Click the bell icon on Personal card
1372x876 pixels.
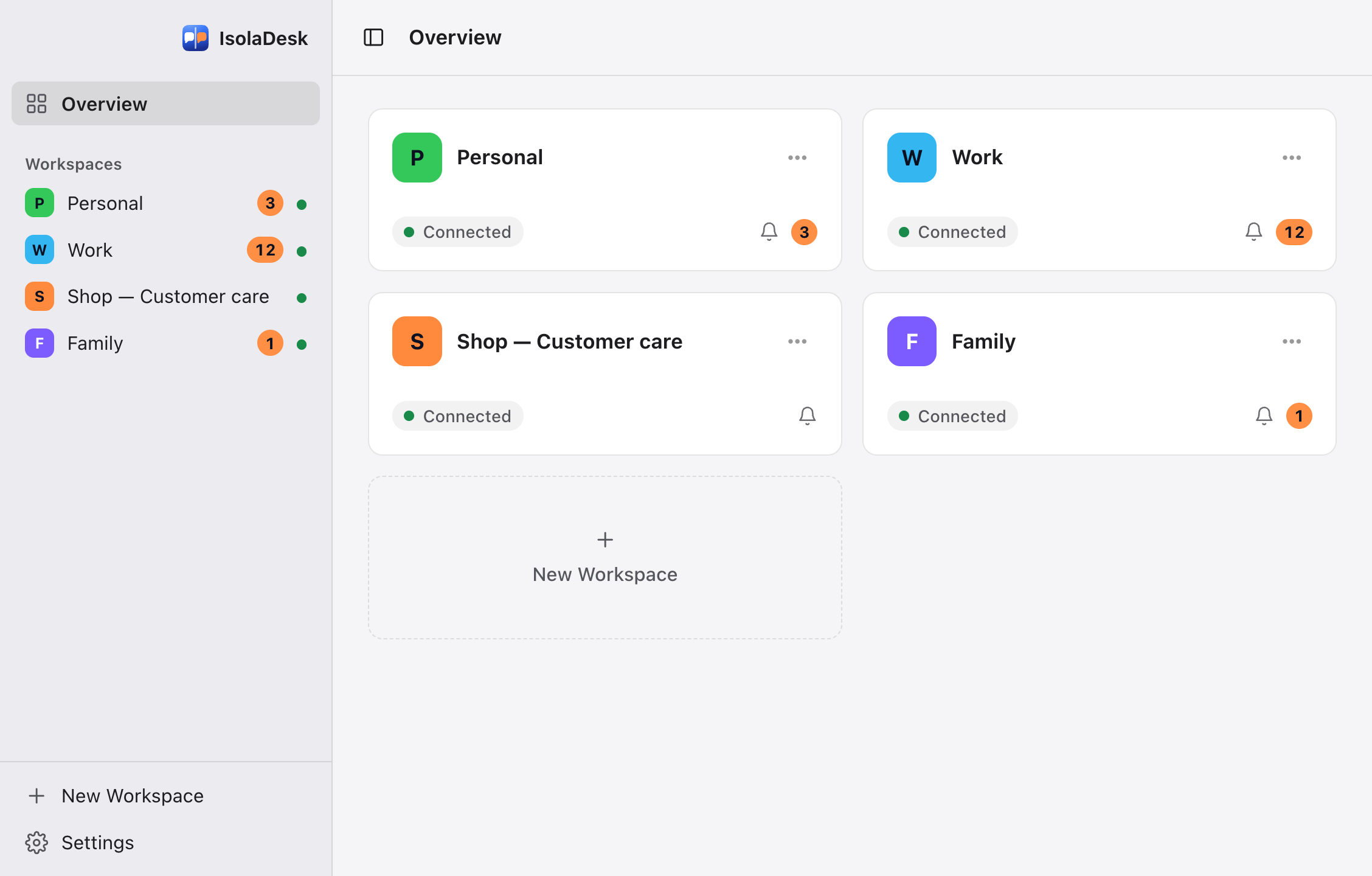point(769,232)
